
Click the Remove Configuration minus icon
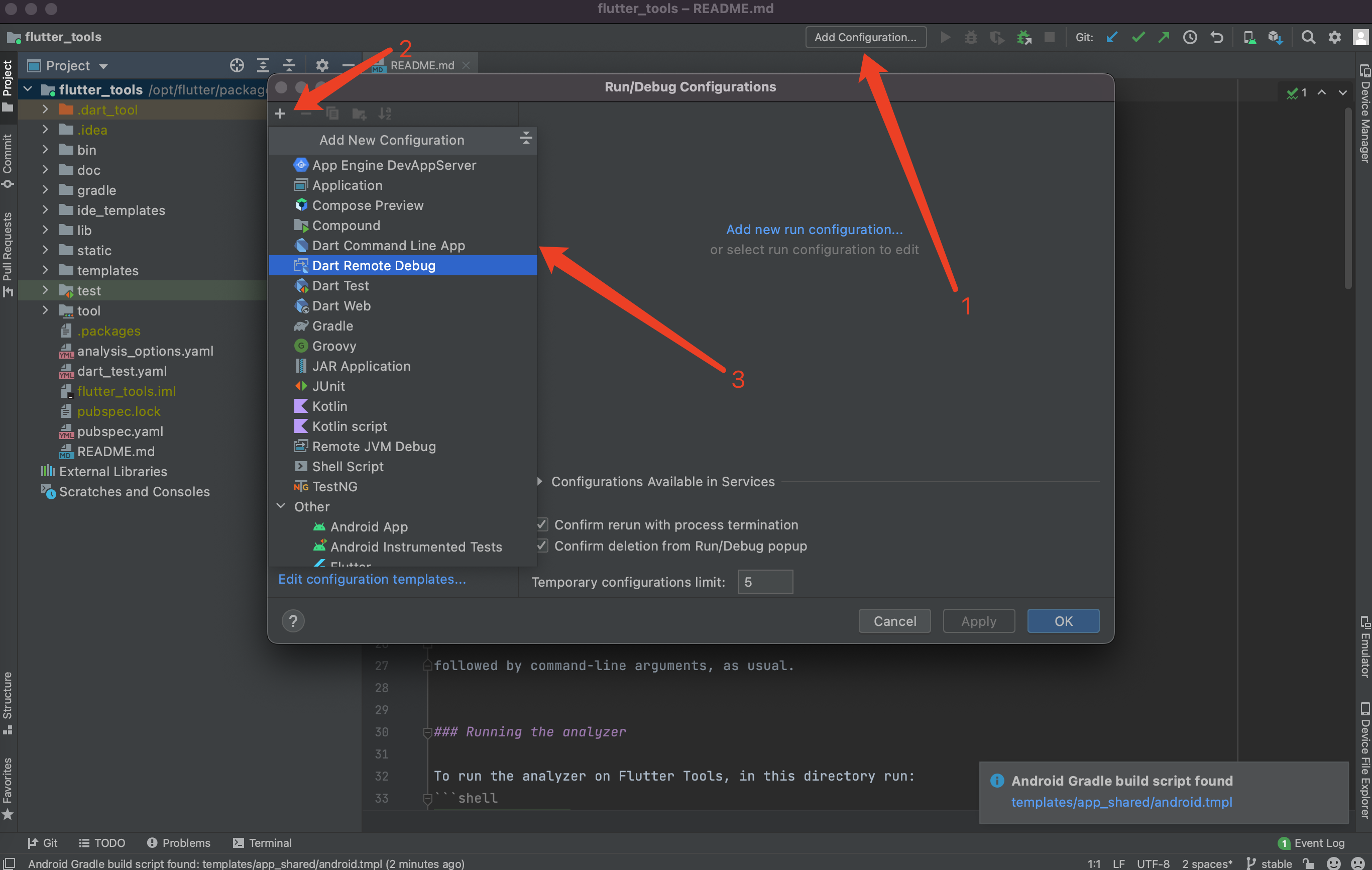coord(306,114)
